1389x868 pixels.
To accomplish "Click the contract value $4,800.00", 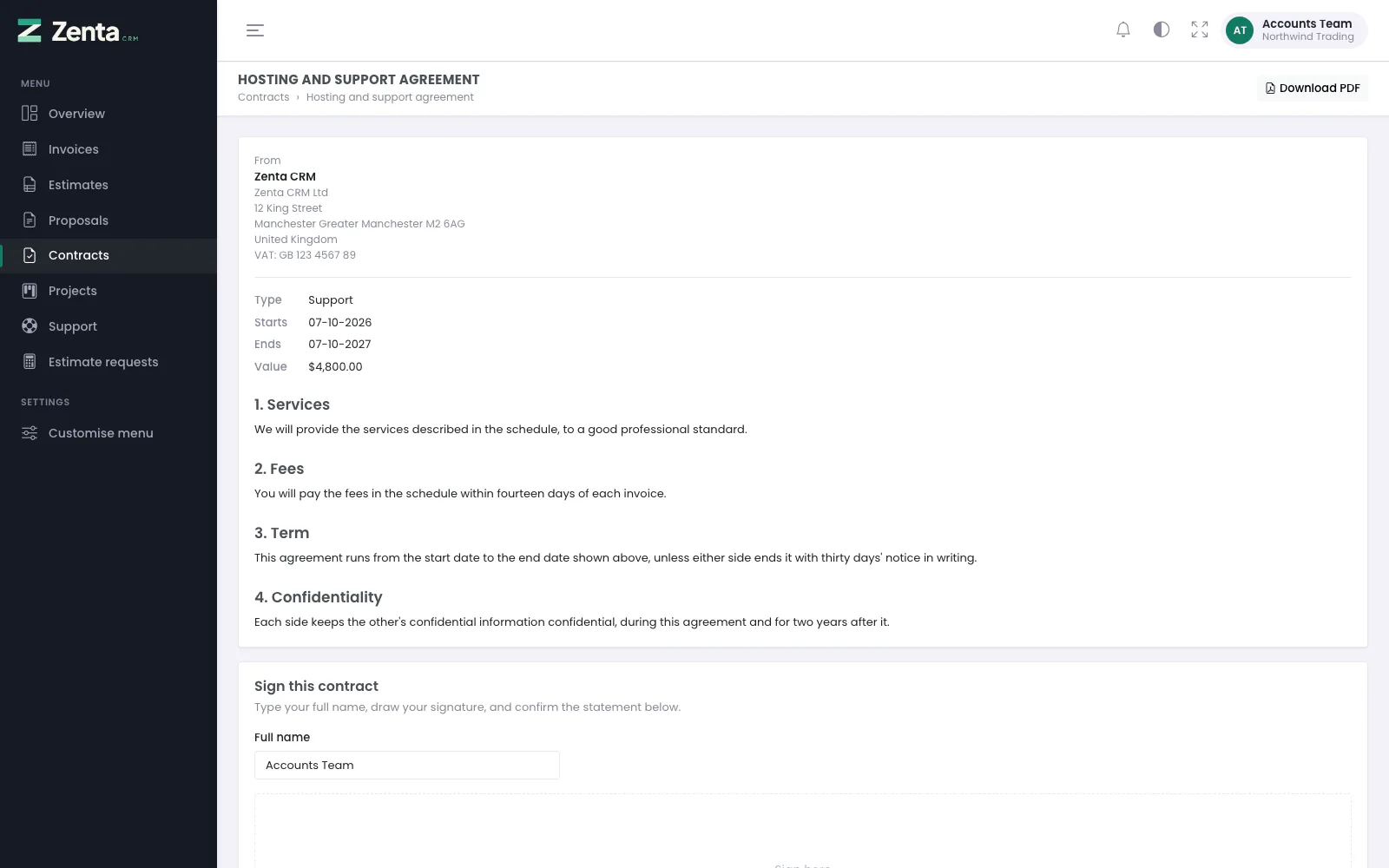I will [335, 367].
